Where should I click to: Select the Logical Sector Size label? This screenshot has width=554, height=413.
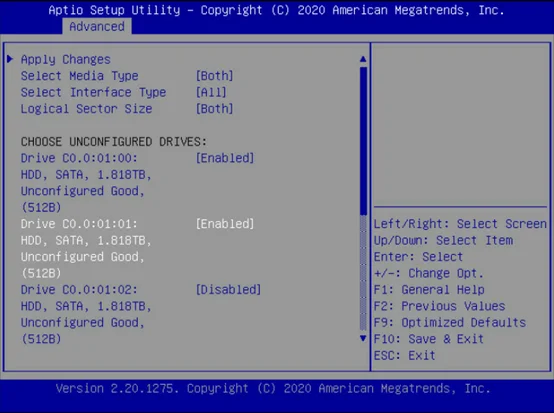(x=87, y=109)
